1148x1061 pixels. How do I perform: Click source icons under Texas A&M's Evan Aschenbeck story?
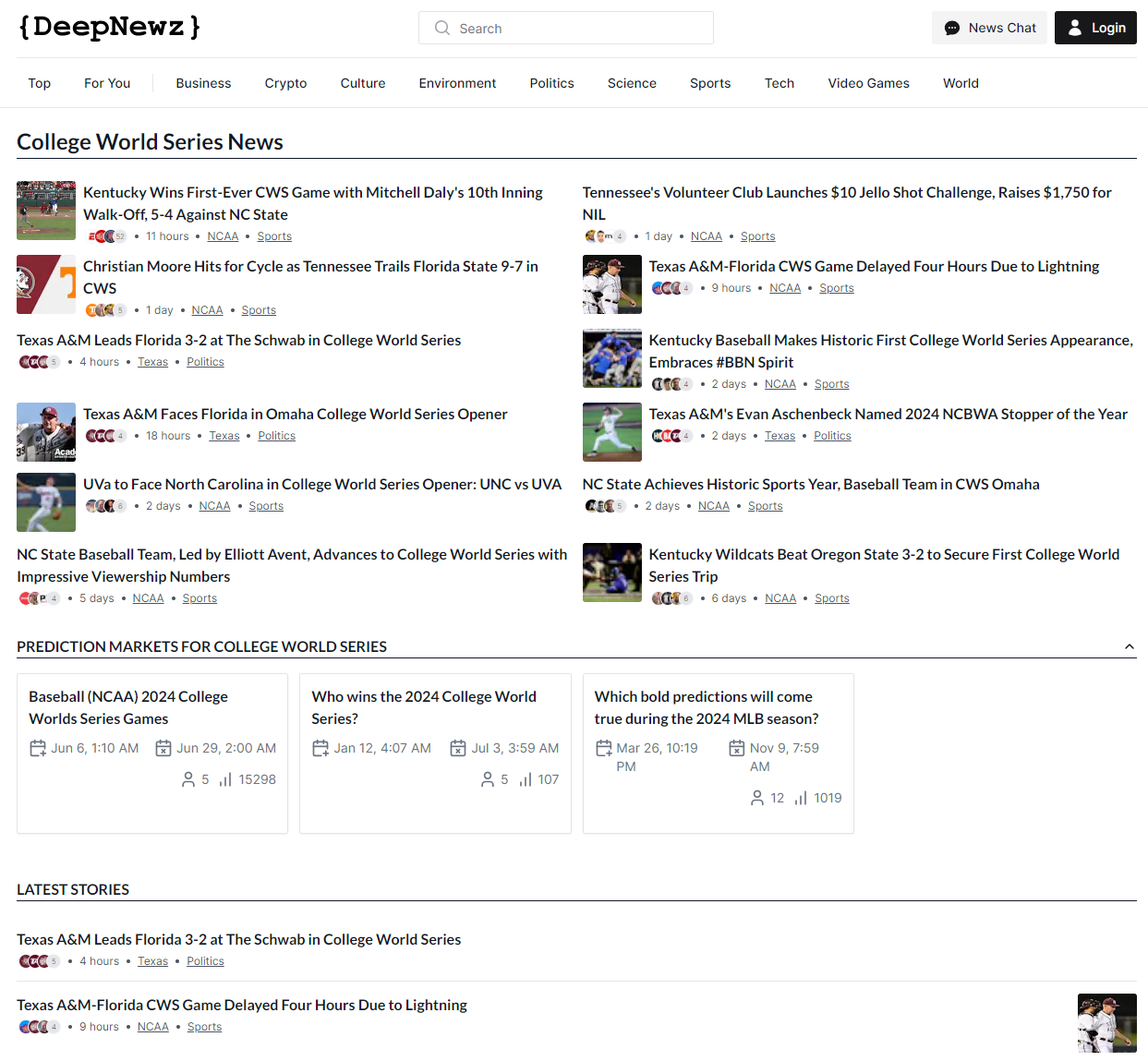pos(671,436)
